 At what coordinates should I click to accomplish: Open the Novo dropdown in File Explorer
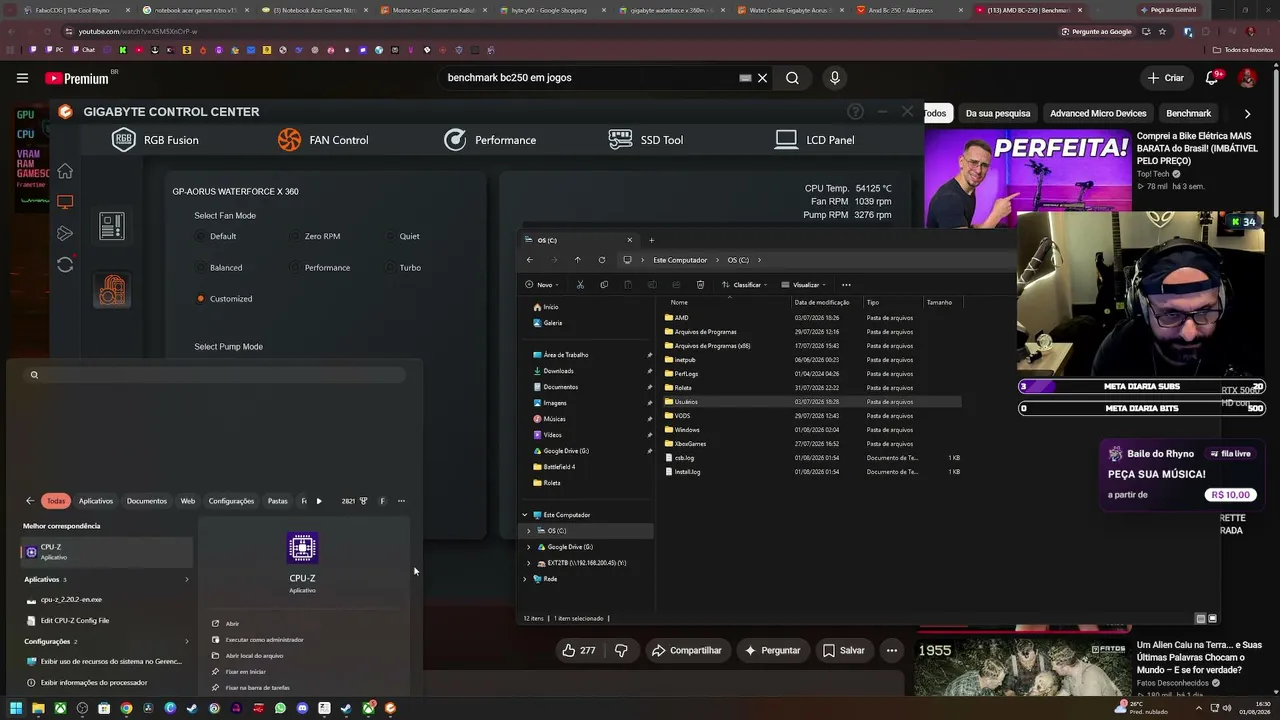pyautogui.click(x=541, y=285)
